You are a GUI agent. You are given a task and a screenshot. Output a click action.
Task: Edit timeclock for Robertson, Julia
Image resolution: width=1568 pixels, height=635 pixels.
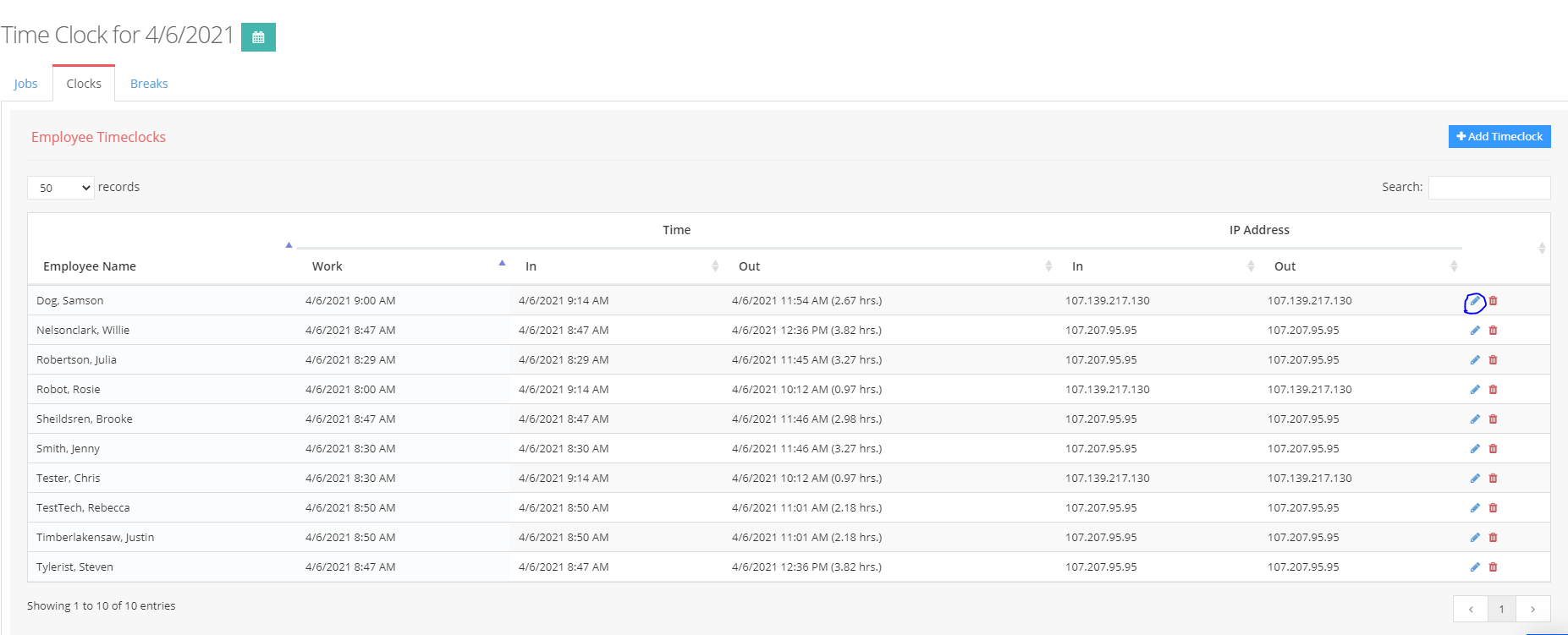pyautogui.click(x=1475, y=360)
